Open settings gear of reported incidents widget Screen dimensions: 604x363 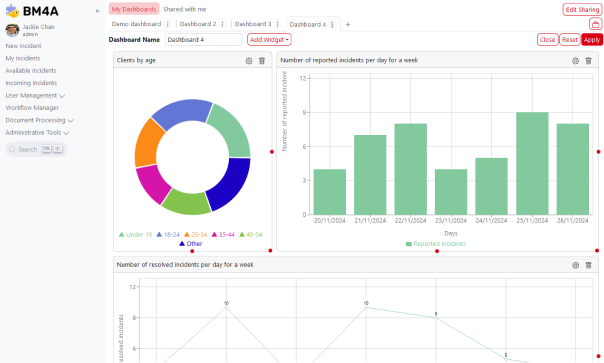point(575,60)
